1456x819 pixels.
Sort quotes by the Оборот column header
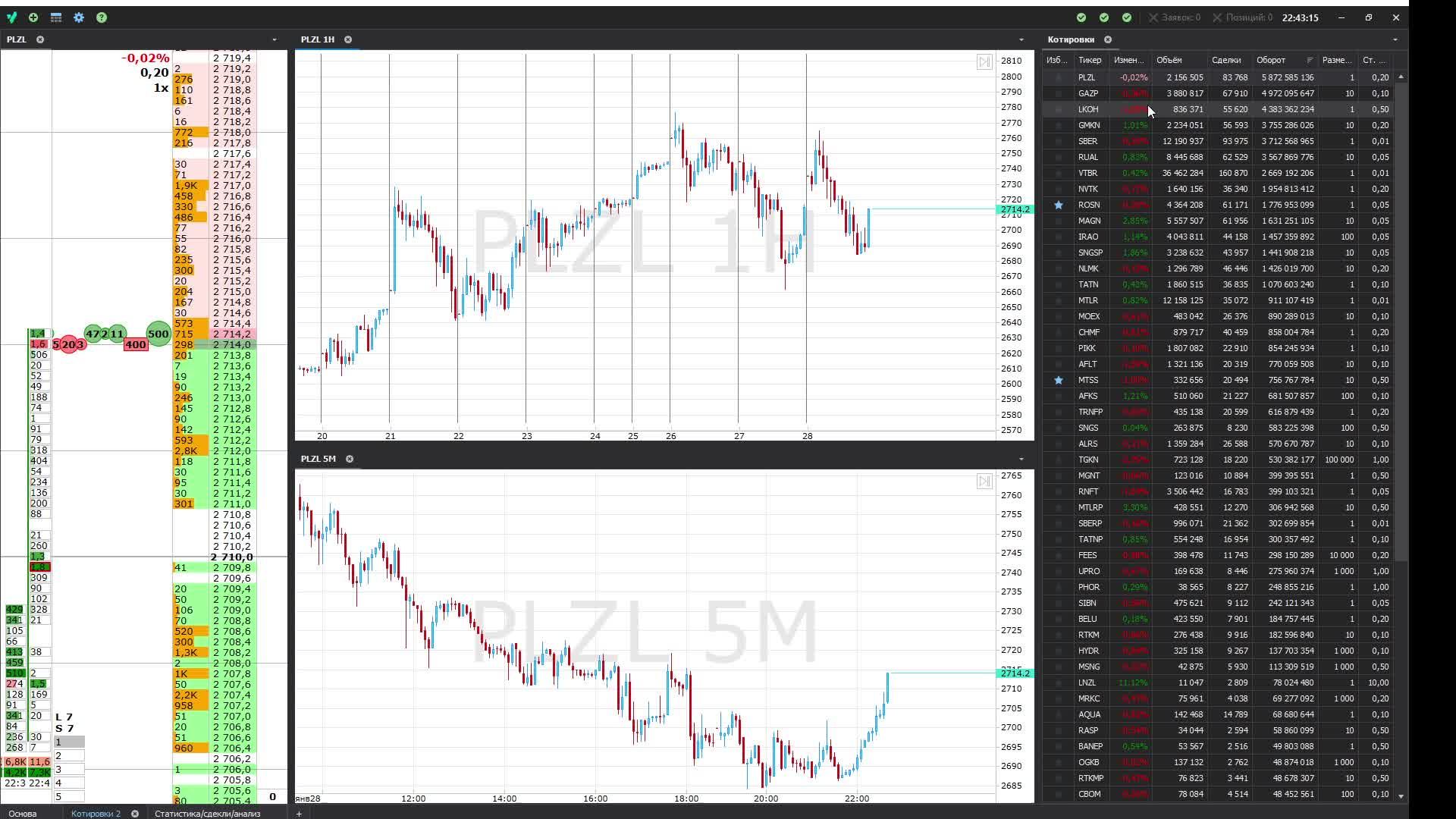(1271, 60)
